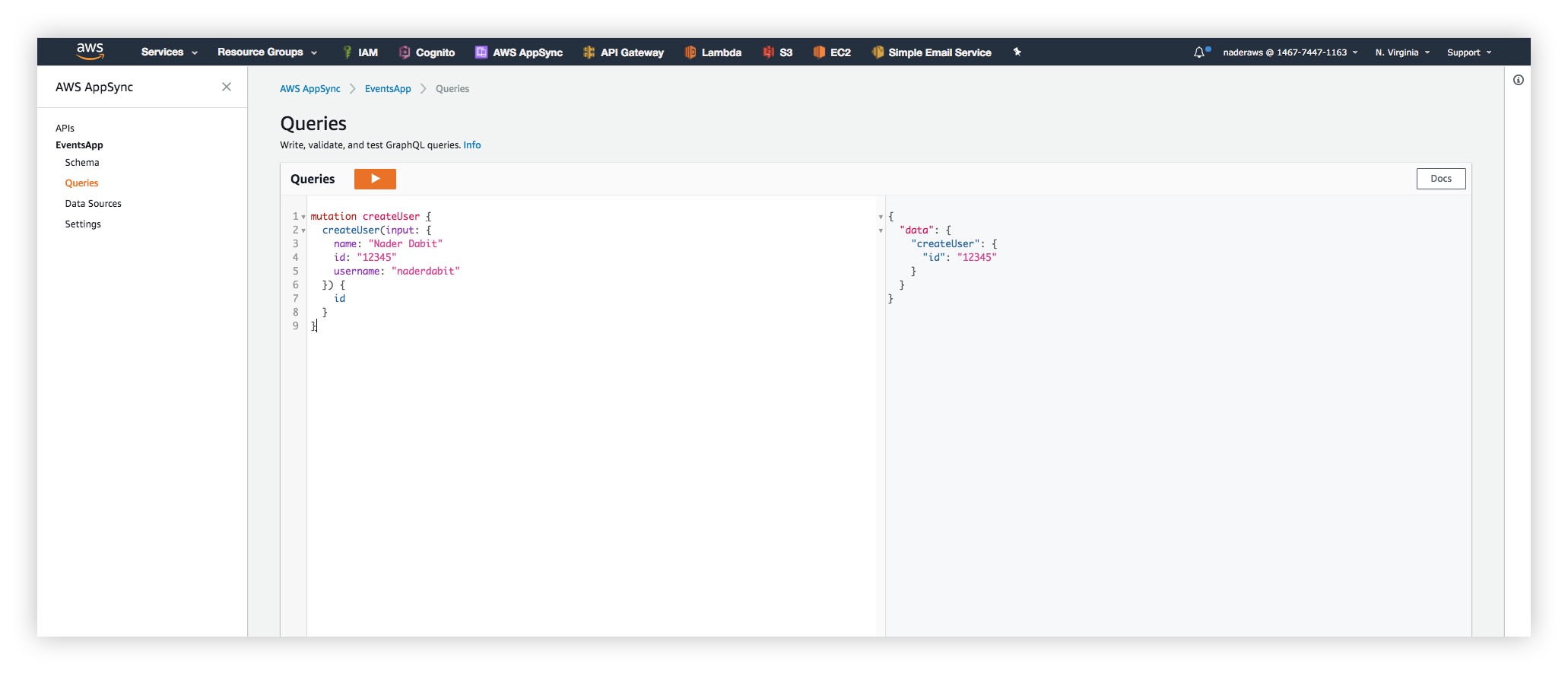Run the query with the orange play button
Screen dimensions: 1568x683
[375, 179]
